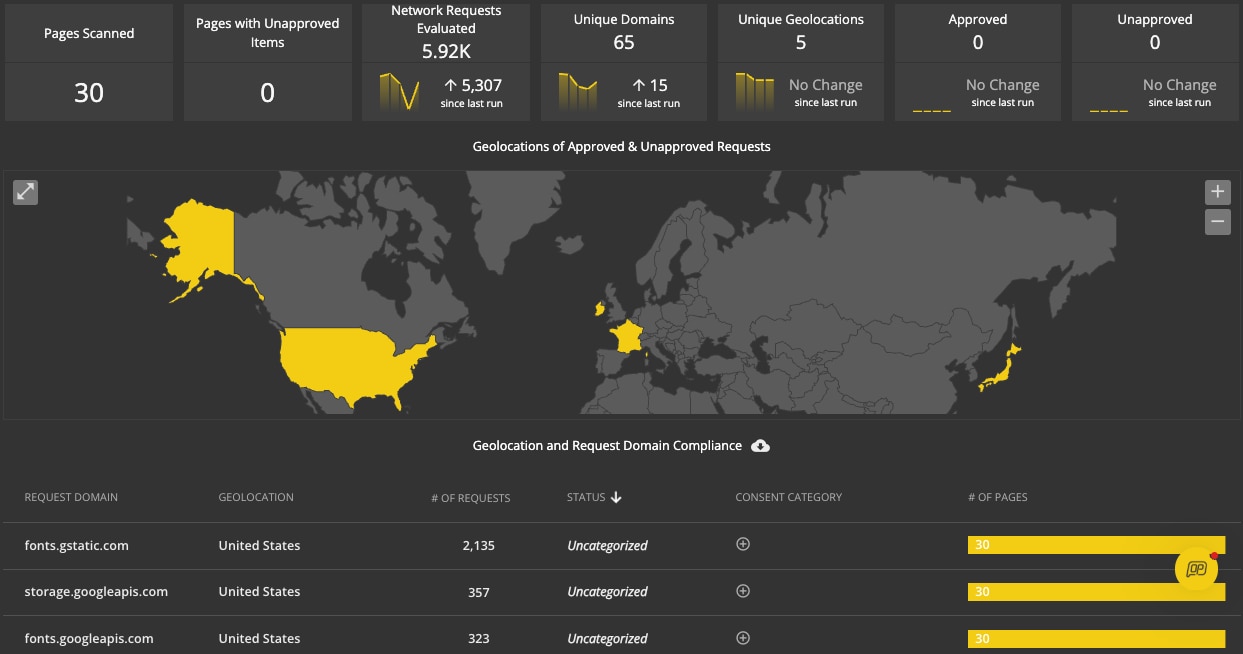This screenshot has width=1243, height=654.
Task: Click the fonts.googleapis.com pages bar
Action: pyautogui.click(x=1096, y=638)
